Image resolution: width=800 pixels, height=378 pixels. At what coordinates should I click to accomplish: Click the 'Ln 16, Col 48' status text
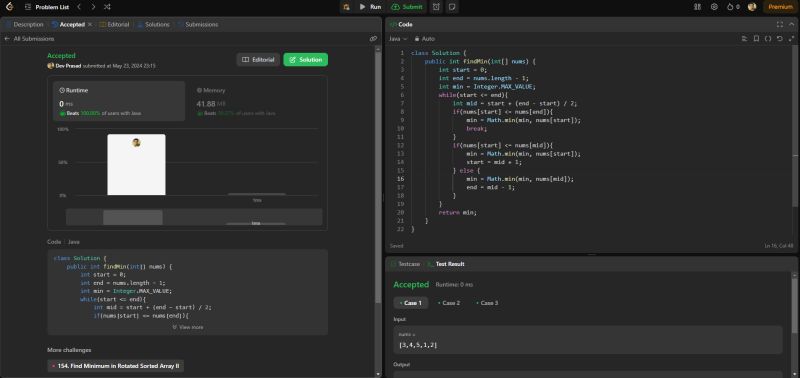pyautogui.click(x=779, y=246)
